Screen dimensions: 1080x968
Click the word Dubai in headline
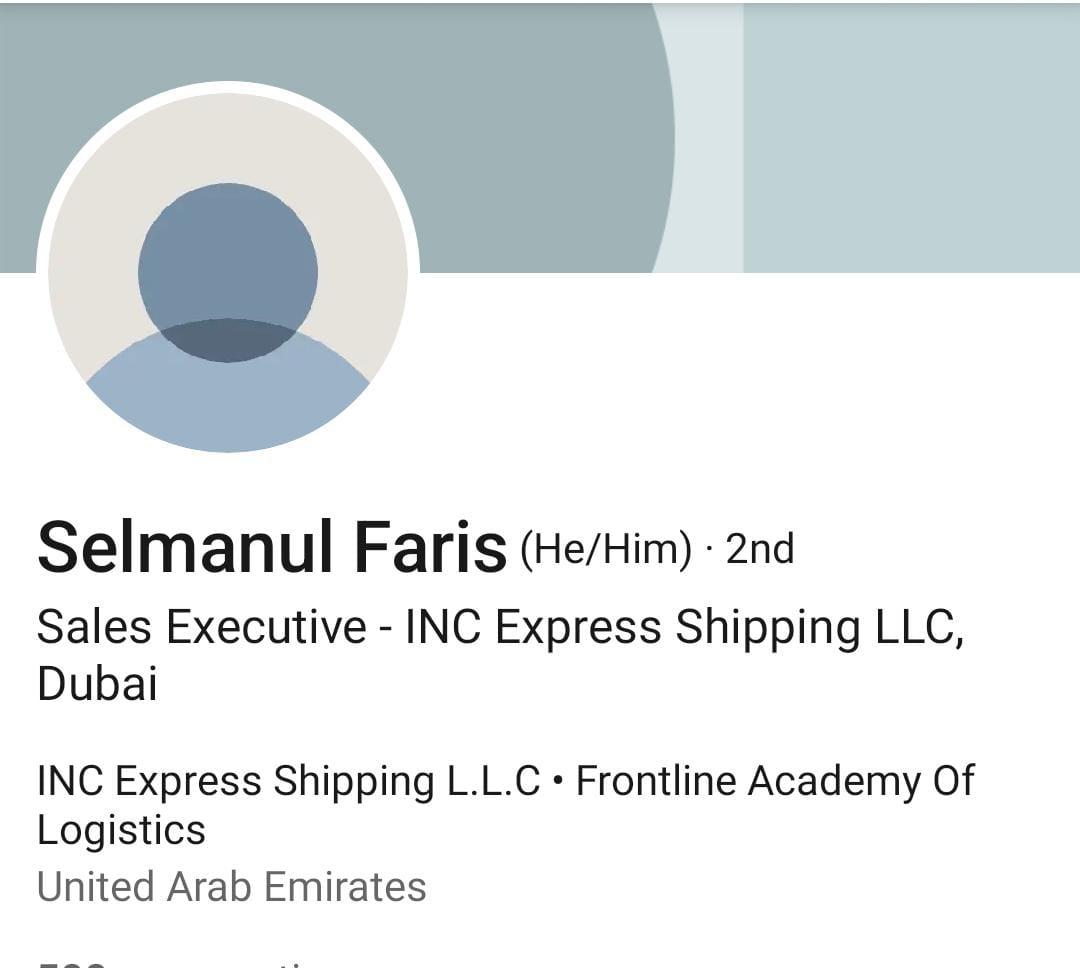coord(97,683)
